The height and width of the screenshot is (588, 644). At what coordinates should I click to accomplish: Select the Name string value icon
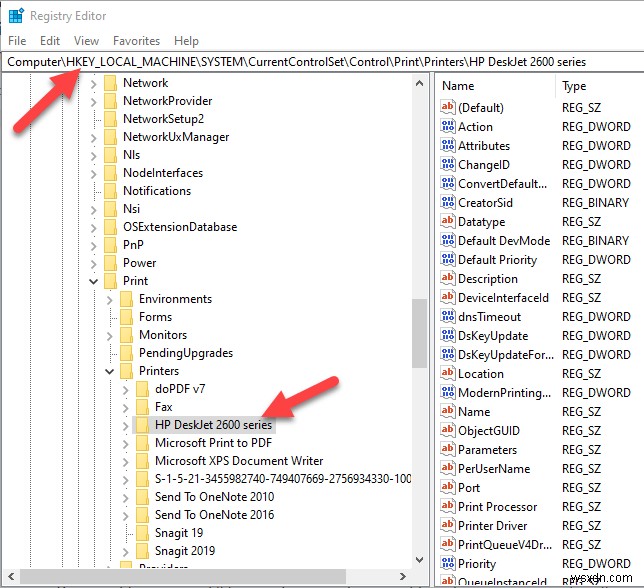pos(448,411)
